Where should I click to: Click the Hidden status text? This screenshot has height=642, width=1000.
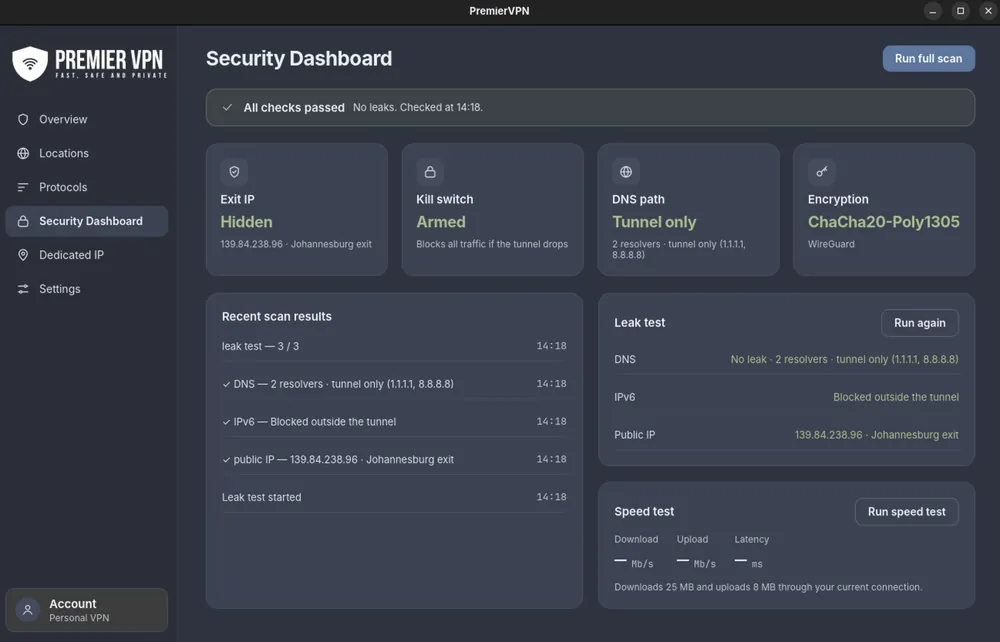[246, 222]
